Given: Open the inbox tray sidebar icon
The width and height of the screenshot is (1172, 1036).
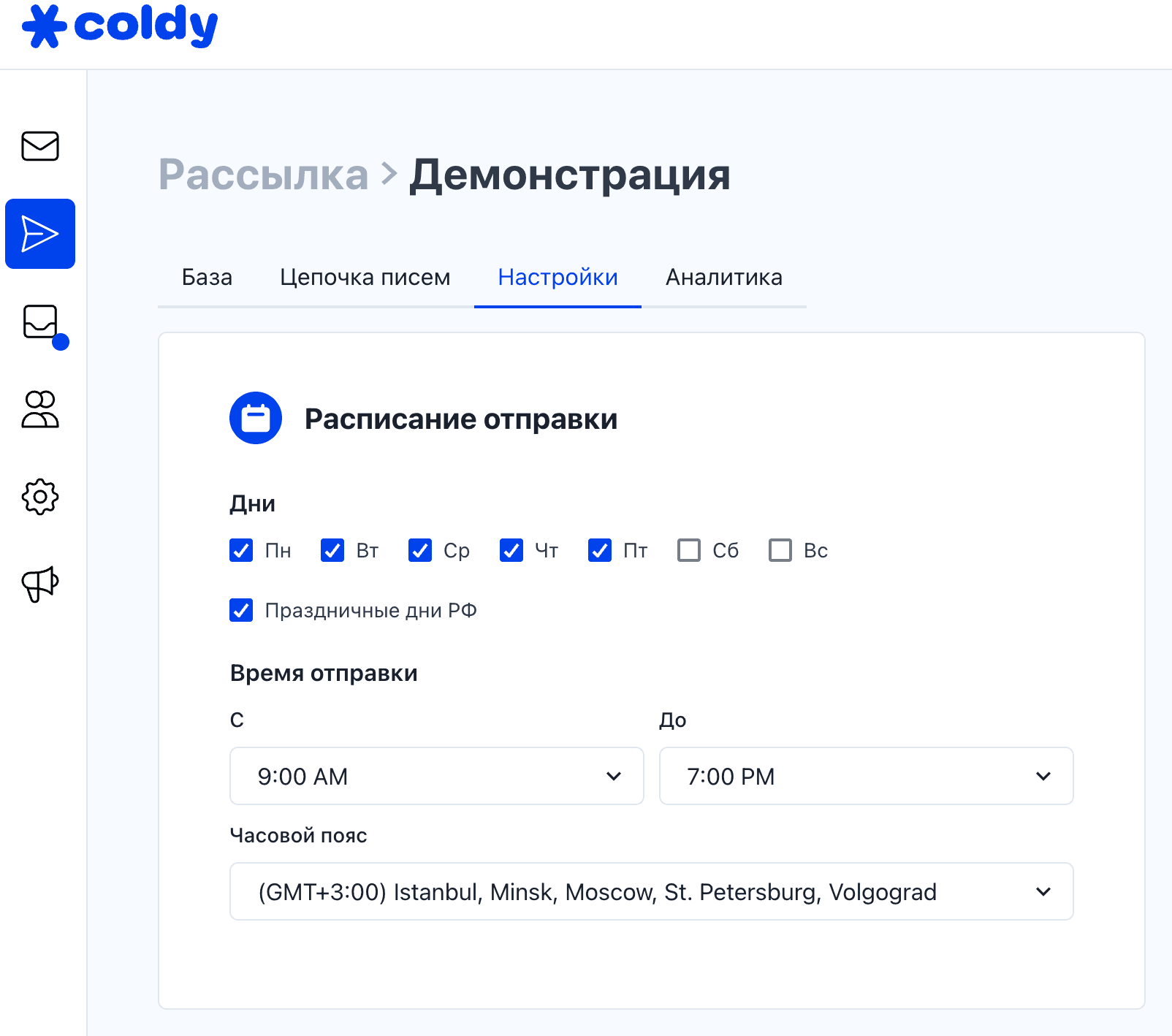Looking at the screenshot, I should click(40, 322).
